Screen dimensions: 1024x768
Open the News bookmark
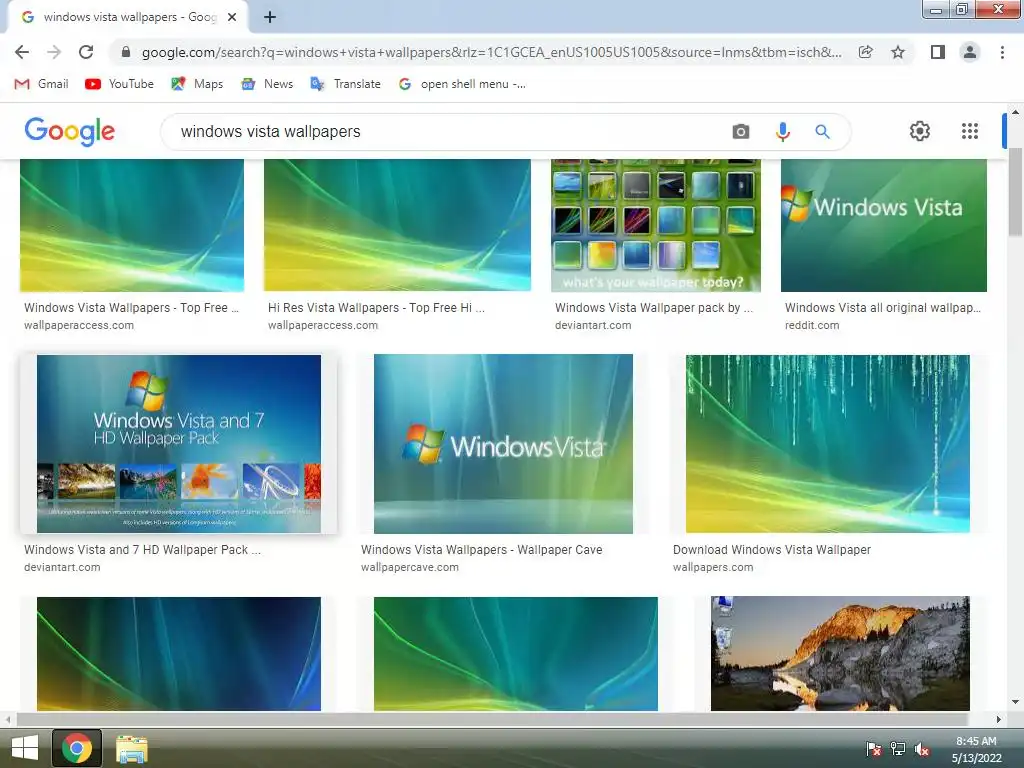point(266,84)
